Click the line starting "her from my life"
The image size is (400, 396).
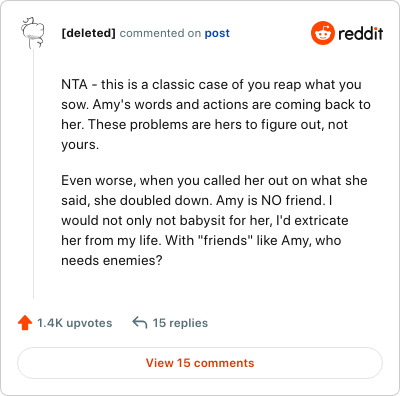(x=201, y=240)
